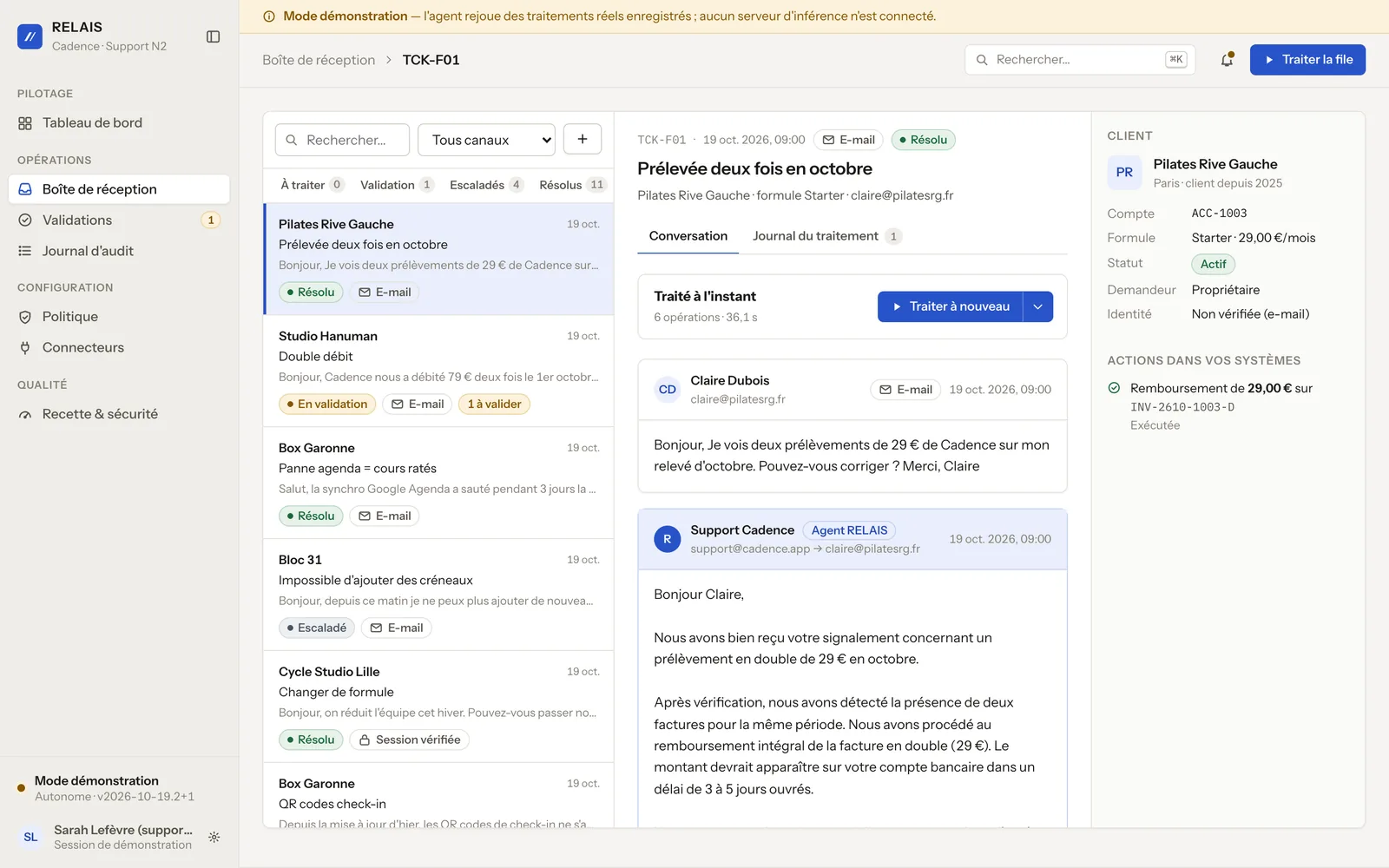The height and width of the screenshot is (868, 1389).
Task: Open the Tous canaux dropdown
Action: coord(486,140)
